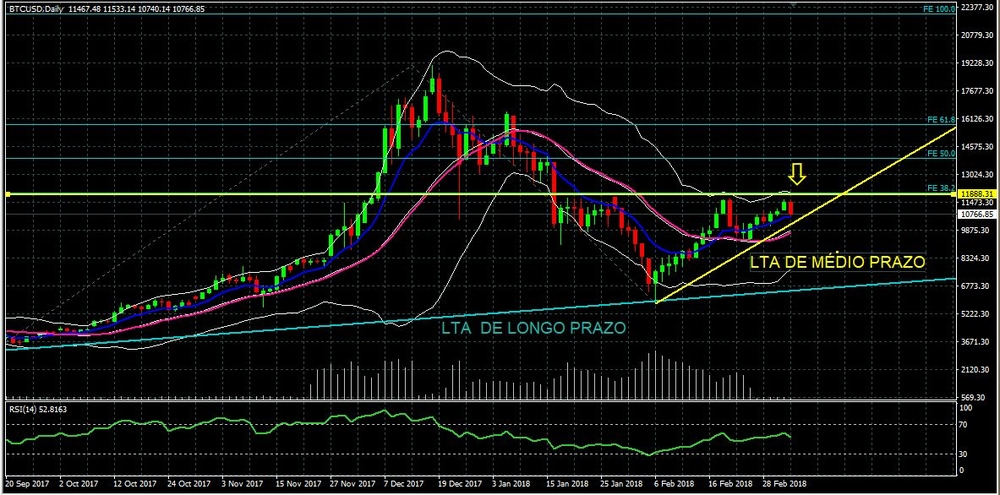Click the 9875.30 price axis value
This screenshot has width=1000, height=495.
tap(976, 230)
